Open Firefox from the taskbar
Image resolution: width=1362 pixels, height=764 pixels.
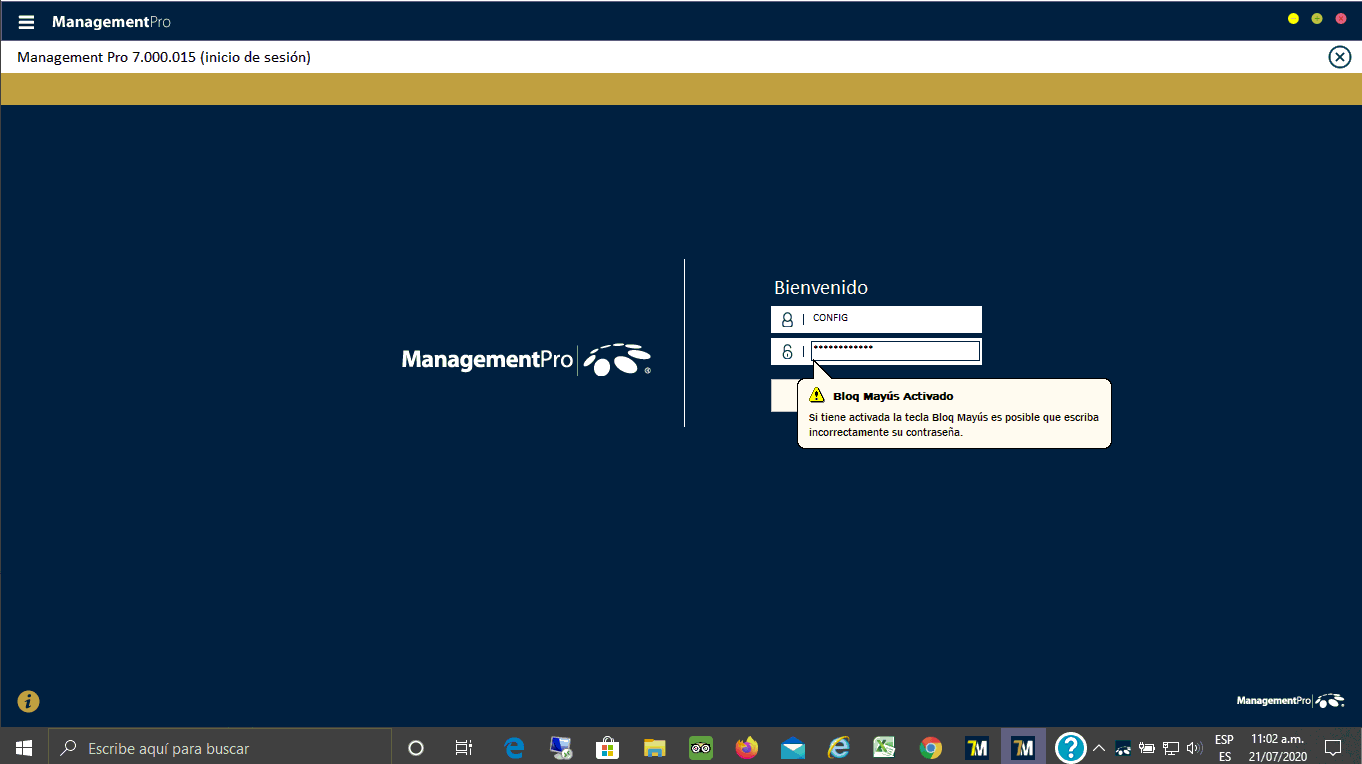click(x=746, y=747)
